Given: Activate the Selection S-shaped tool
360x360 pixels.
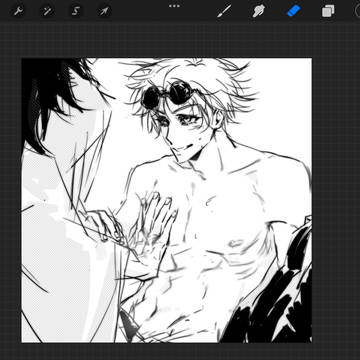Looking at the screenshot, I should pyautogui.click(x=76, y=11).
